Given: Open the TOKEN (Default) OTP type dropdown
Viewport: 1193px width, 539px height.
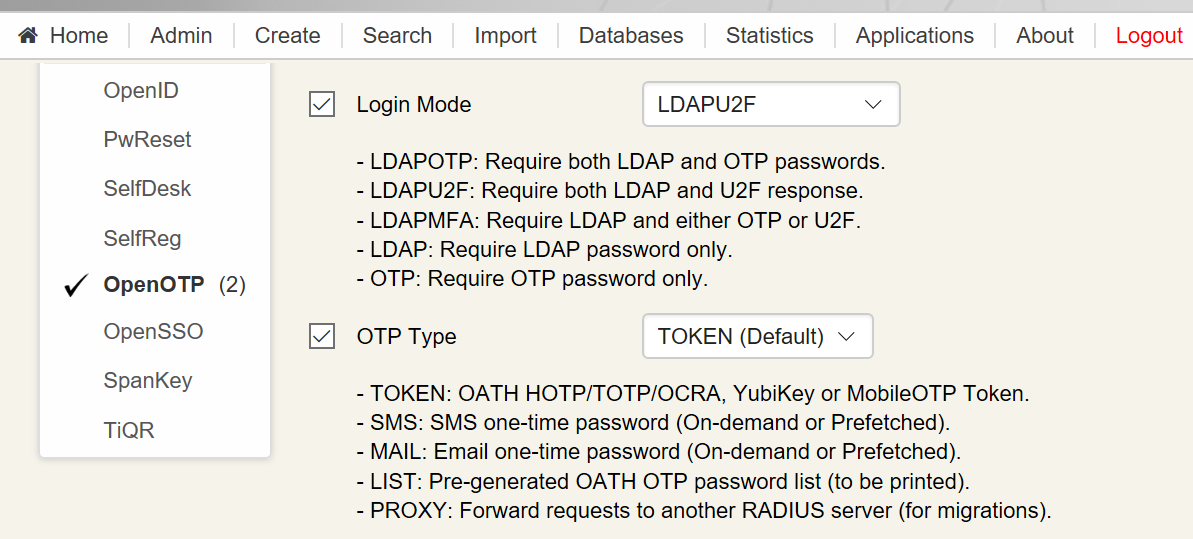Looking at the screenshot, I should pos(758,336).
